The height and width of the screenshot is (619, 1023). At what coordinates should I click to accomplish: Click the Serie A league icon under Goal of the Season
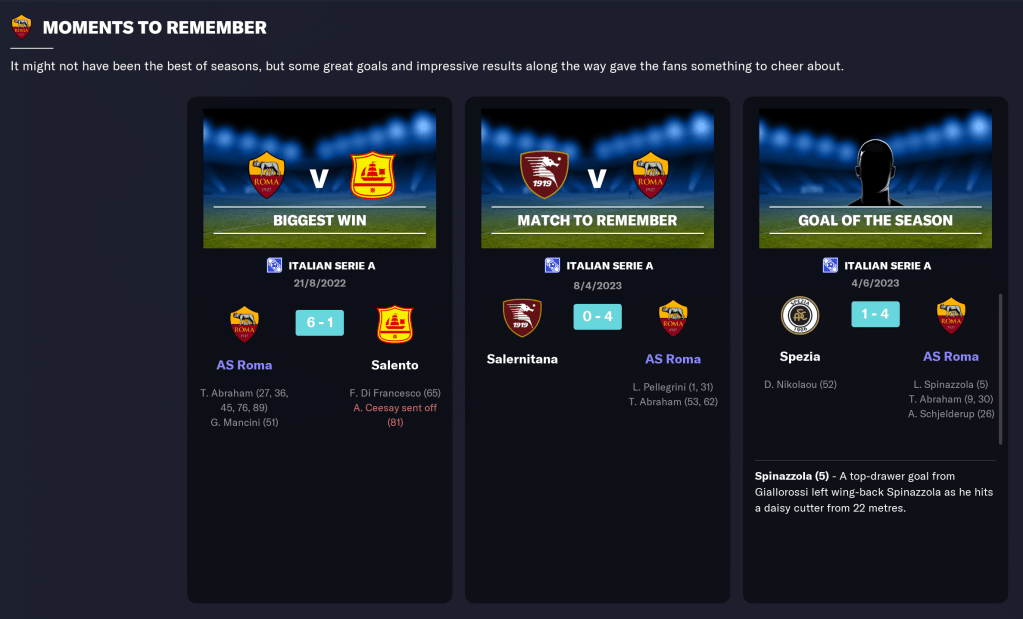[831, 265]
